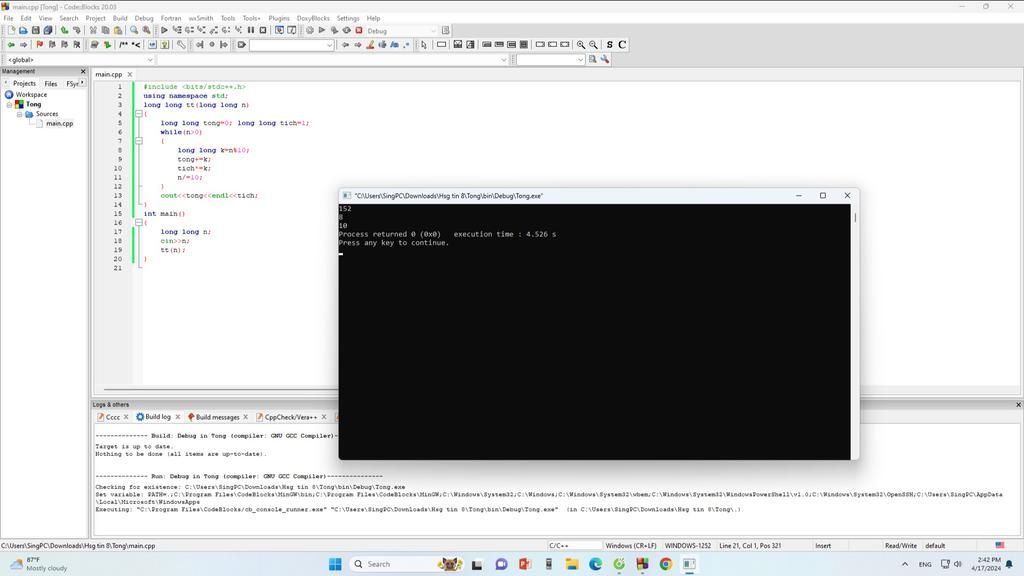
Task: Build the project with gear icon
Action: point(310,30)
